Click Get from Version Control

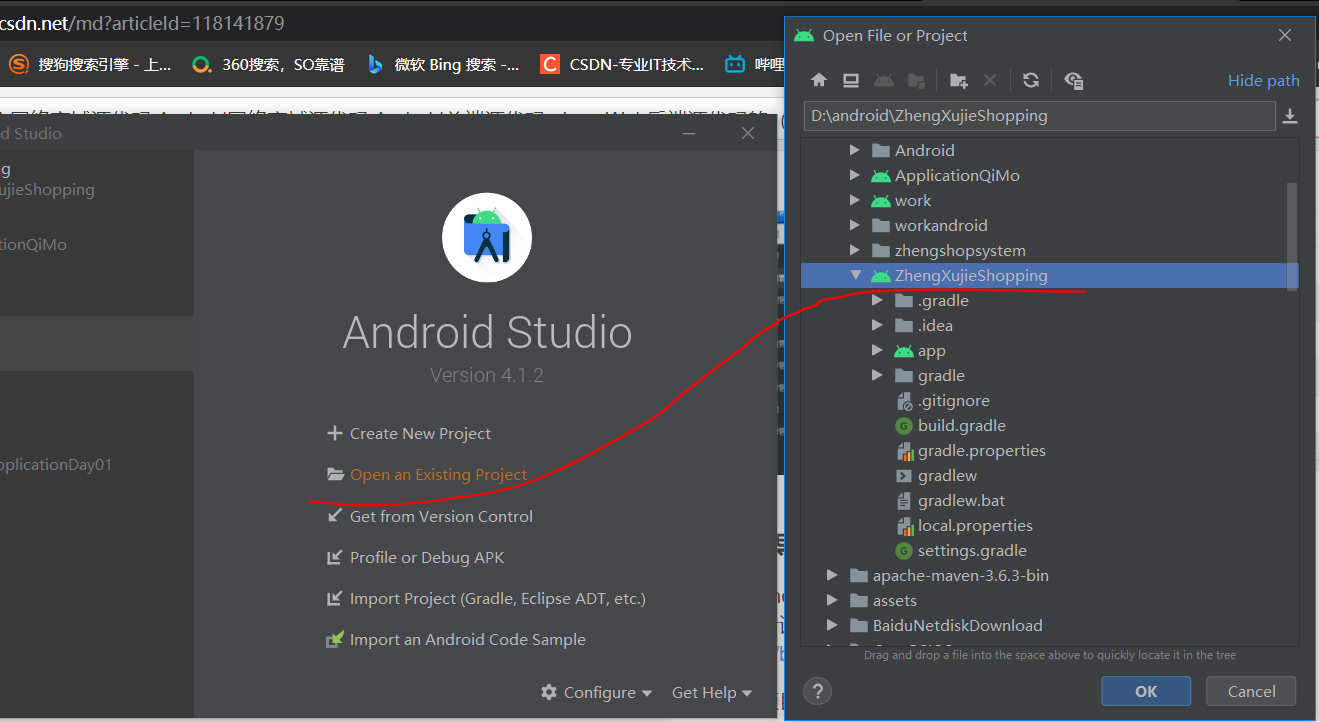coord(430,517)
